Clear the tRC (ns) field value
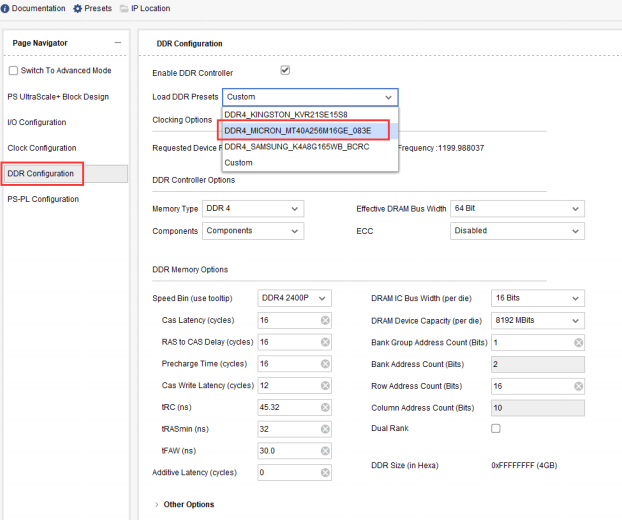 click(325, 407)
